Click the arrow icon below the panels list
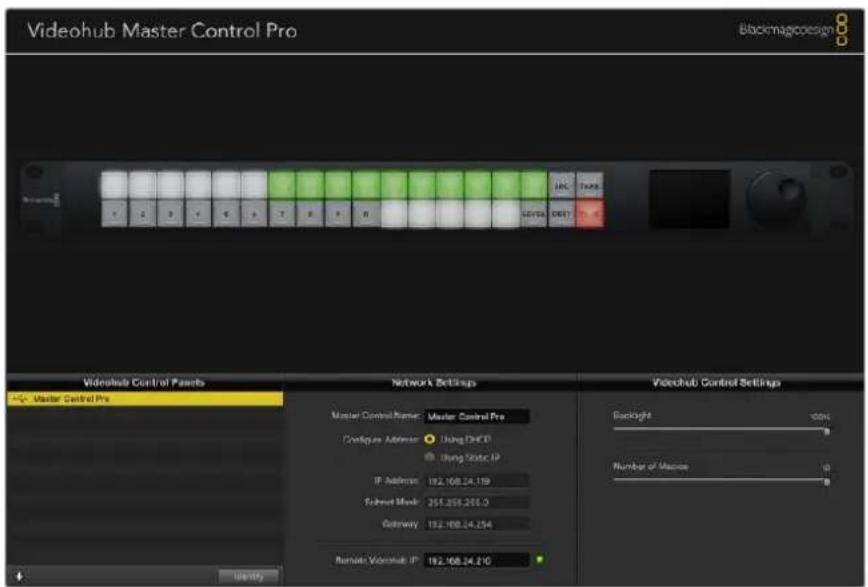The height and width of the screenshot is (587, 868). pos(19,576)
